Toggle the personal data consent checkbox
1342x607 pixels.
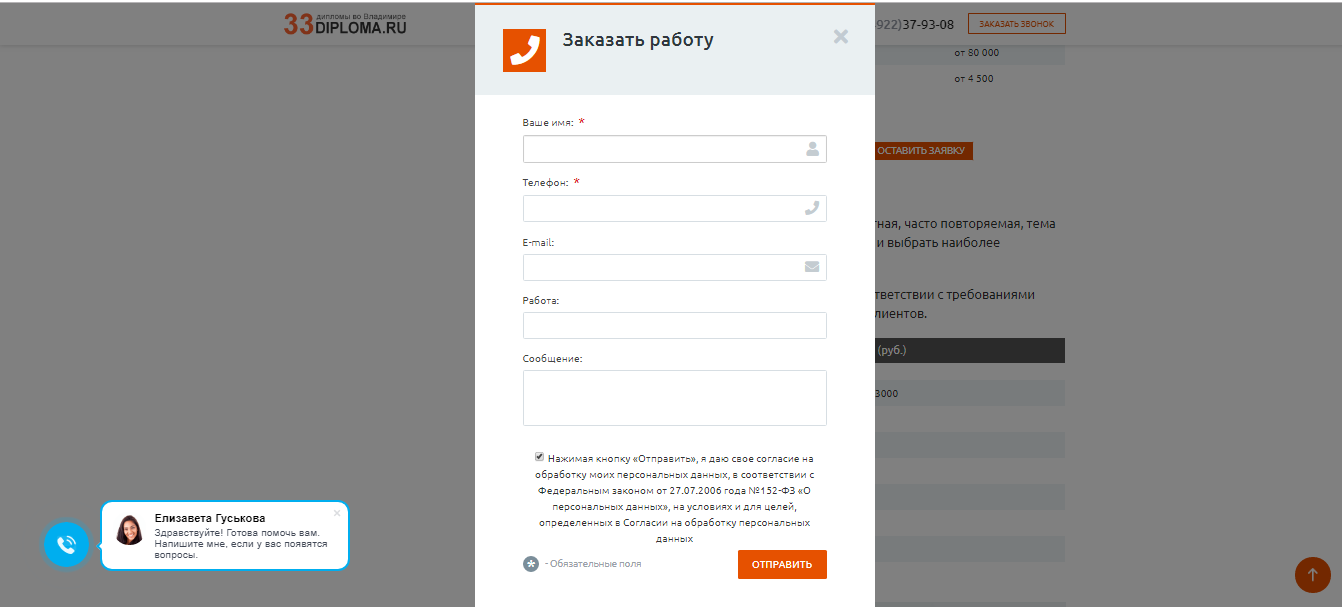pyautogui.click(x=540, y=457)
